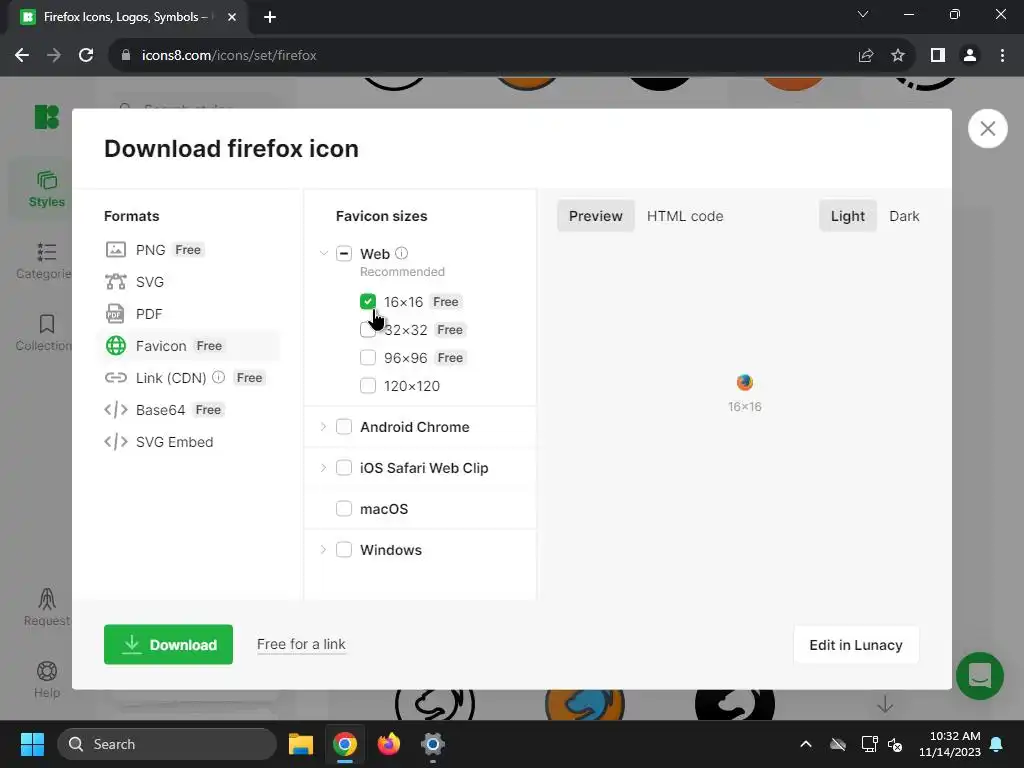Open Chrome tab search dropdown arrow
Viewport: 1024px width, 768px height.
click(863, 14)
